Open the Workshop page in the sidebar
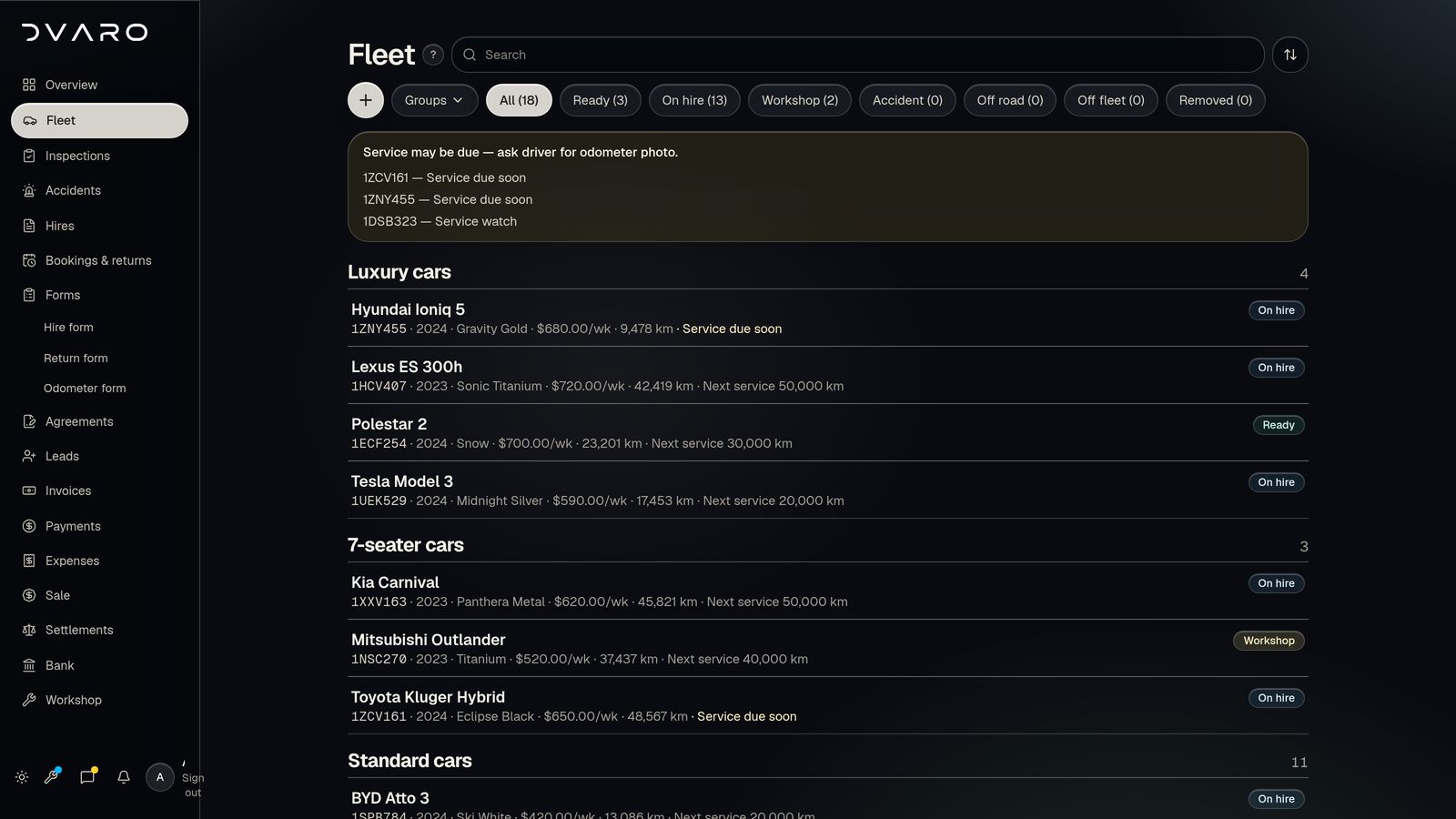The width and height of the screenshot is (1456, 819). 99,700
